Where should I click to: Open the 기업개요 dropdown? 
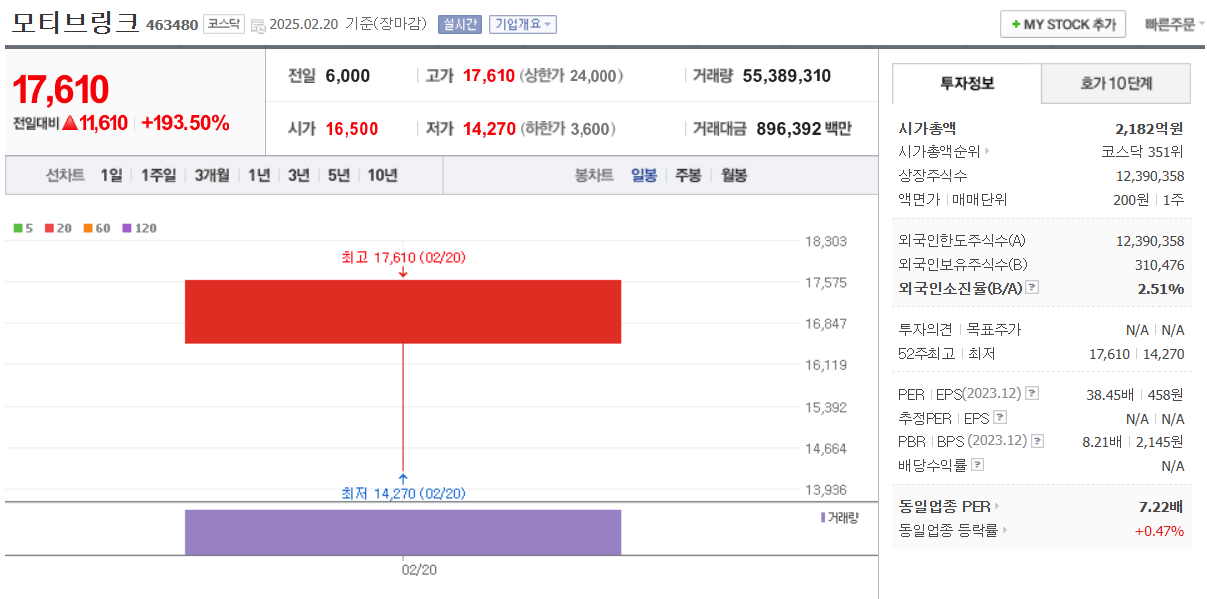(x=522, y=25)
